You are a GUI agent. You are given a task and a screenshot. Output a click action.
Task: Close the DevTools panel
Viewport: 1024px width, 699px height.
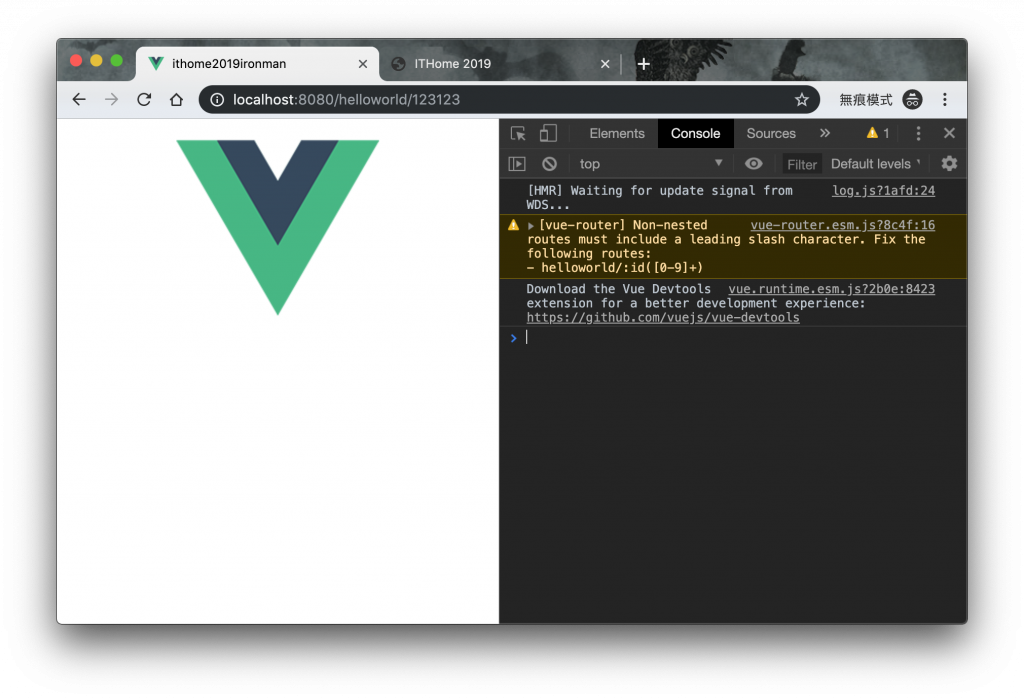point(950,133)
